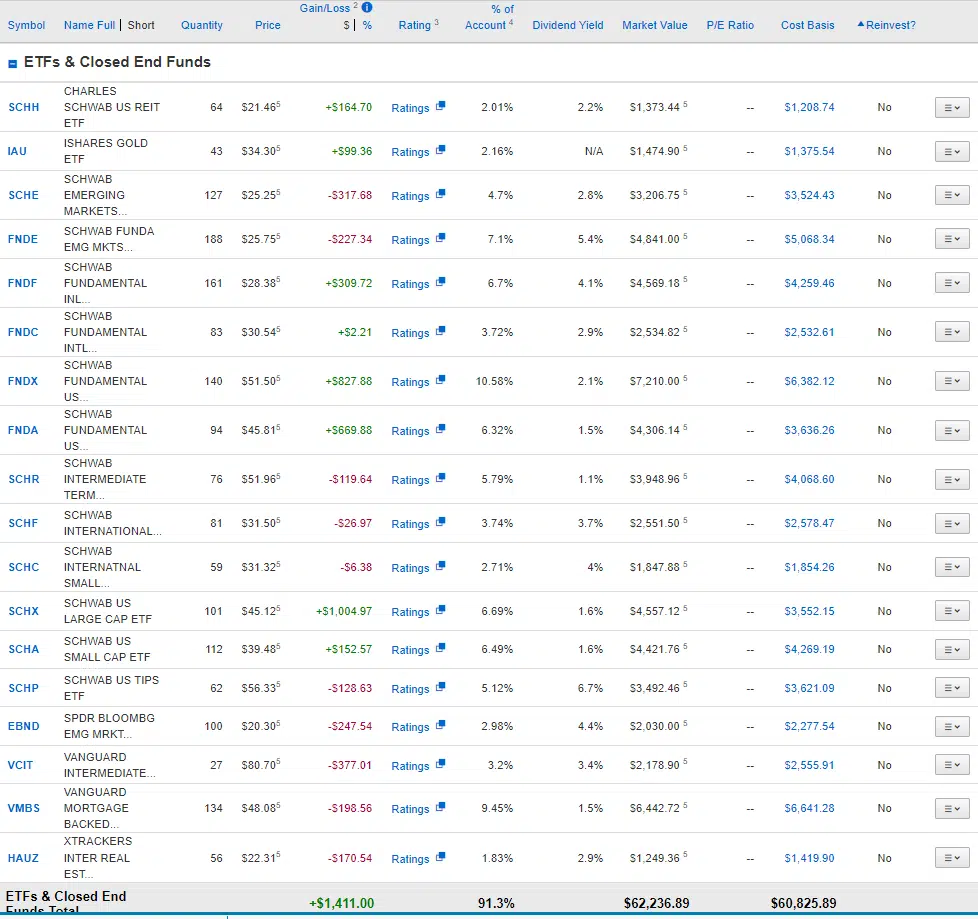This screenshot has height=919, width=978.
Task: Open actions dropdown for SCHH row
Action: click(952, 107)
